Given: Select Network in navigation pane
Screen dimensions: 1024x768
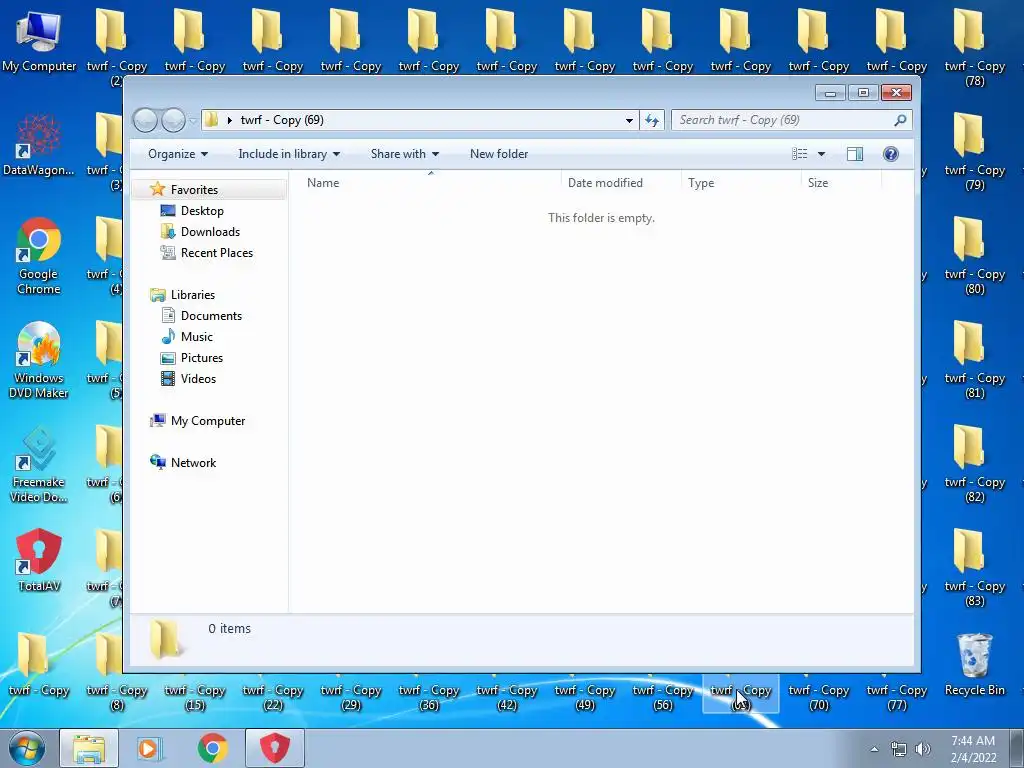Looking at the screenshot, I should click(193, 463).
